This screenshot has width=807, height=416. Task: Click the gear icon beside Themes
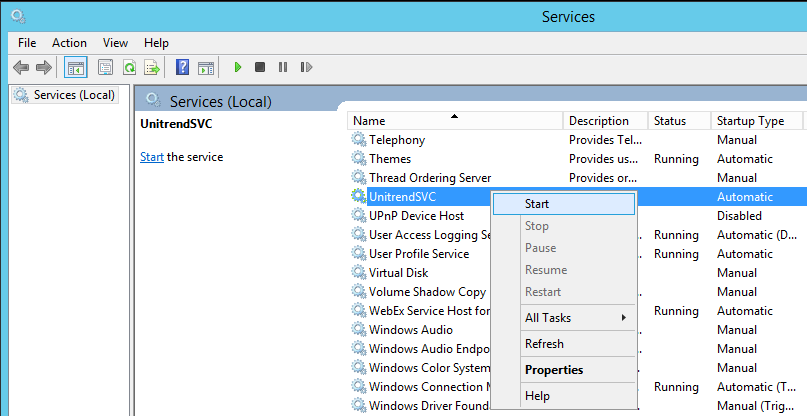(x=359, y=159)
